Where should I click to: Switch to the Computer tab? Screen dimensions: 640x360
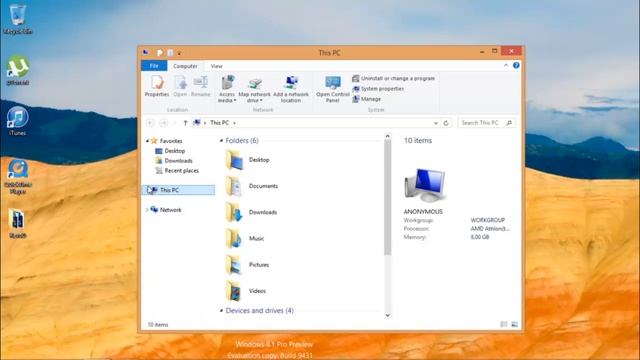[x=185, y=66]
